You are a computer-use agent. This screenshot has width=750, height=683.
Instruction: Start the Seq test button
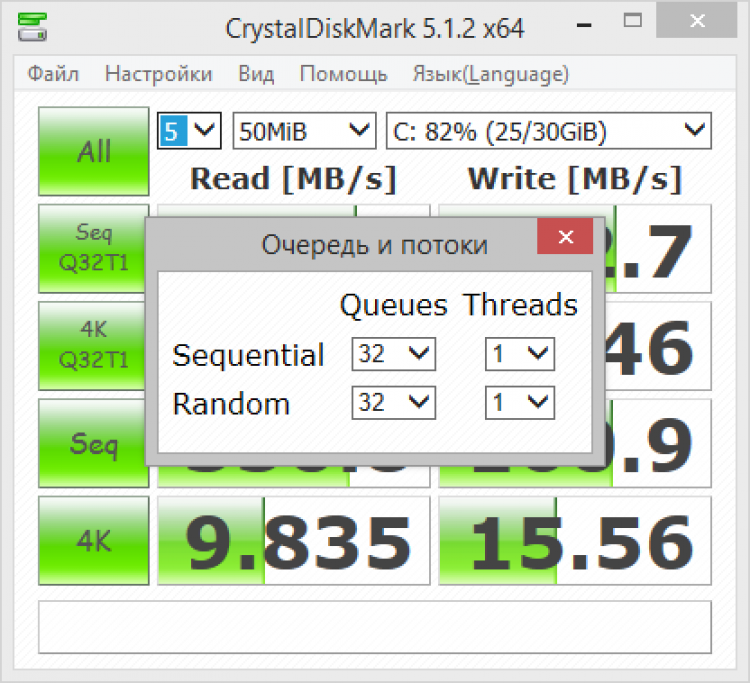pos(92,443)
